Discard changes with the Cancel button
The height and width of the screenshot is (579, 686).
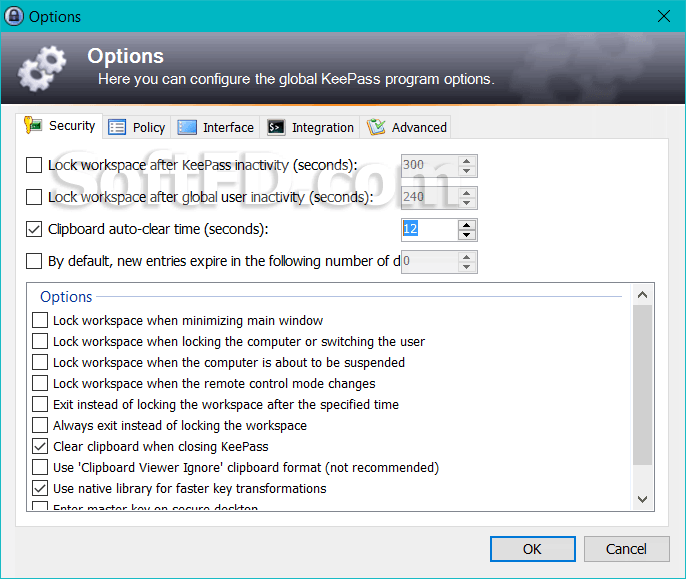tap(626, 549)
